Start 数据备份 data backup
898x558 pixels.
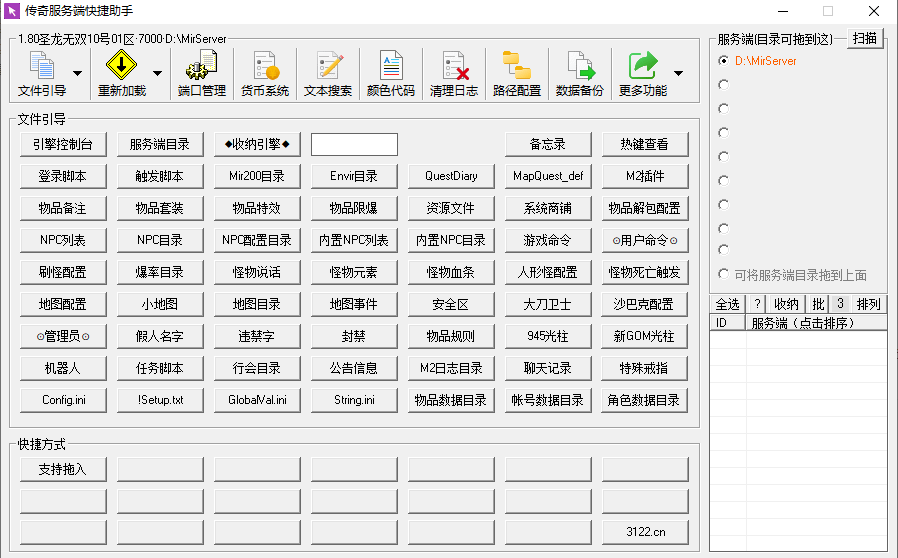580,73
